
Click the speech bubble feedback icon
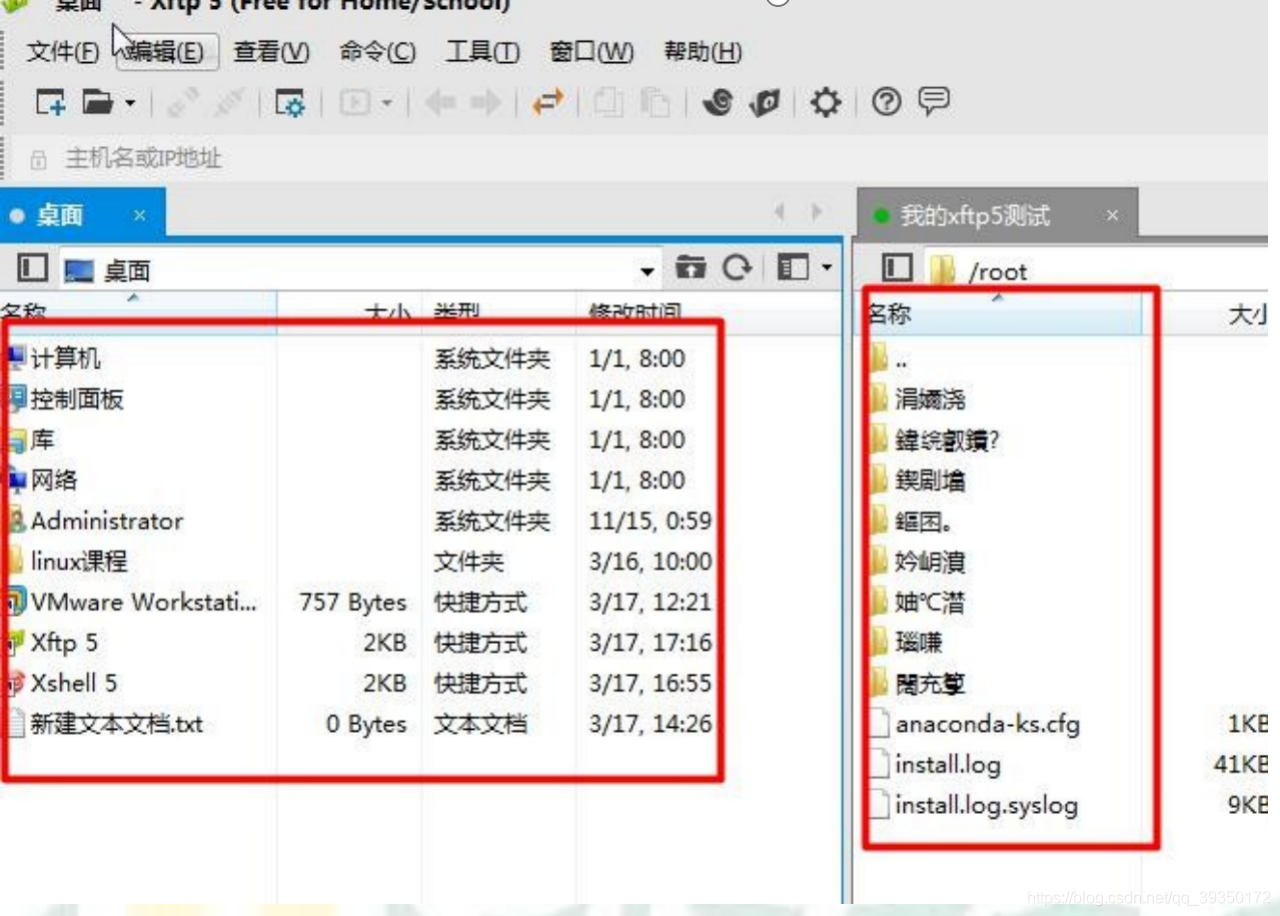coord(934,101)
